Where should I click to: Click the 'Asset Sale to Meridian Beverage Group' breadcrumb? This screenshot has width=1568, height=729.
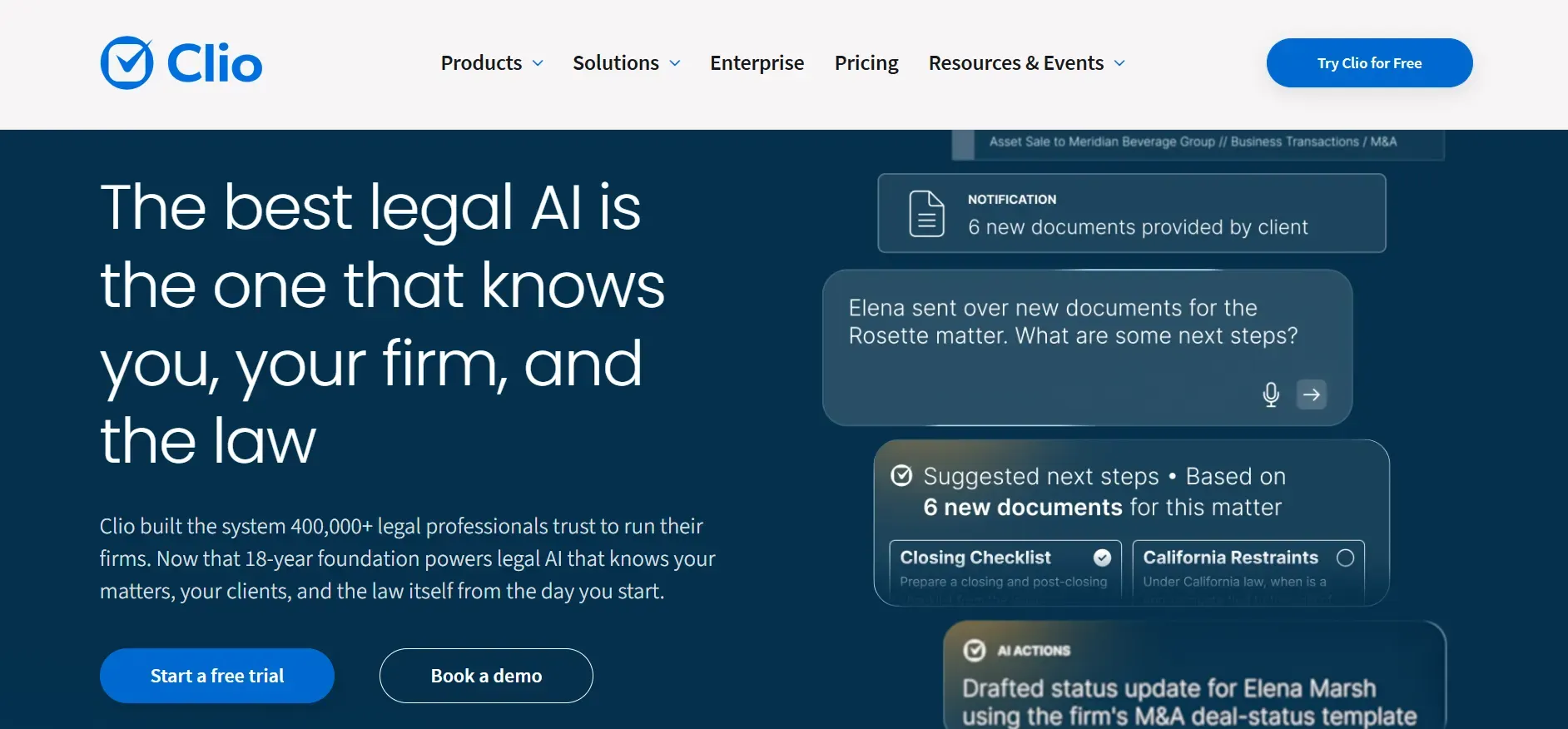coord(1193,141)
